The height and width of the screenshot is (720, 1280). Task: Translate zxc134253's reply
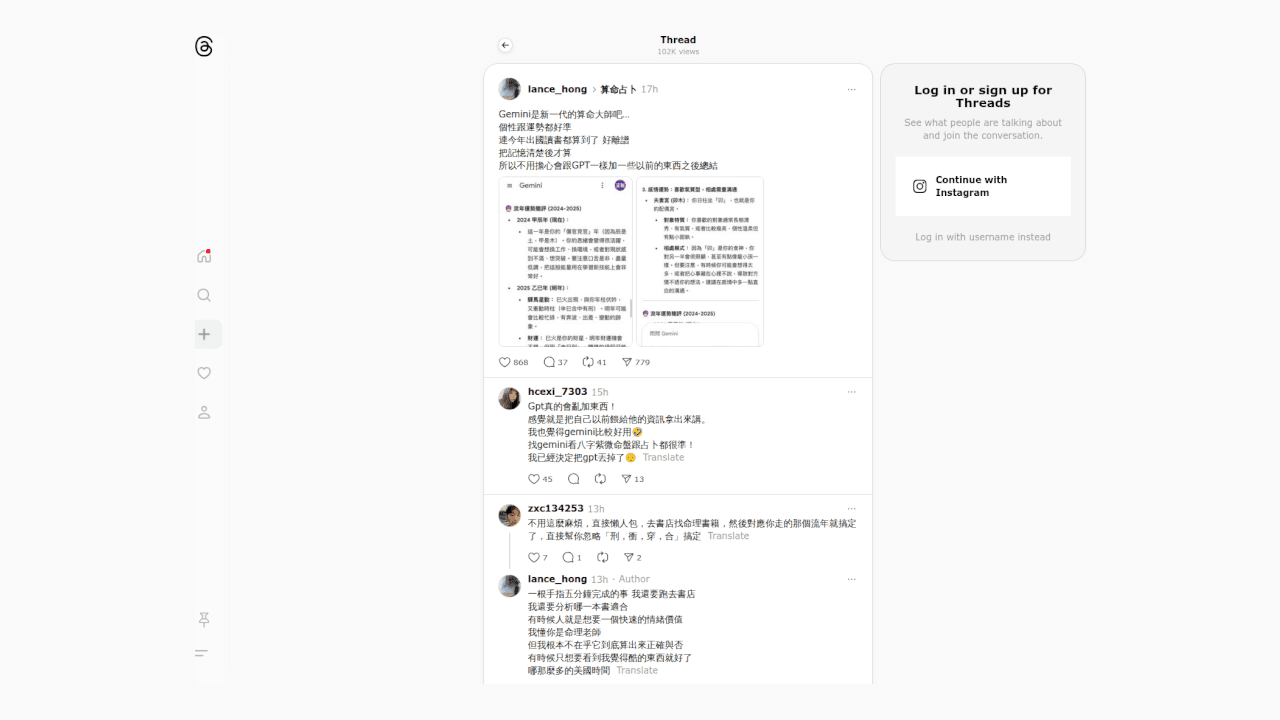728,536
